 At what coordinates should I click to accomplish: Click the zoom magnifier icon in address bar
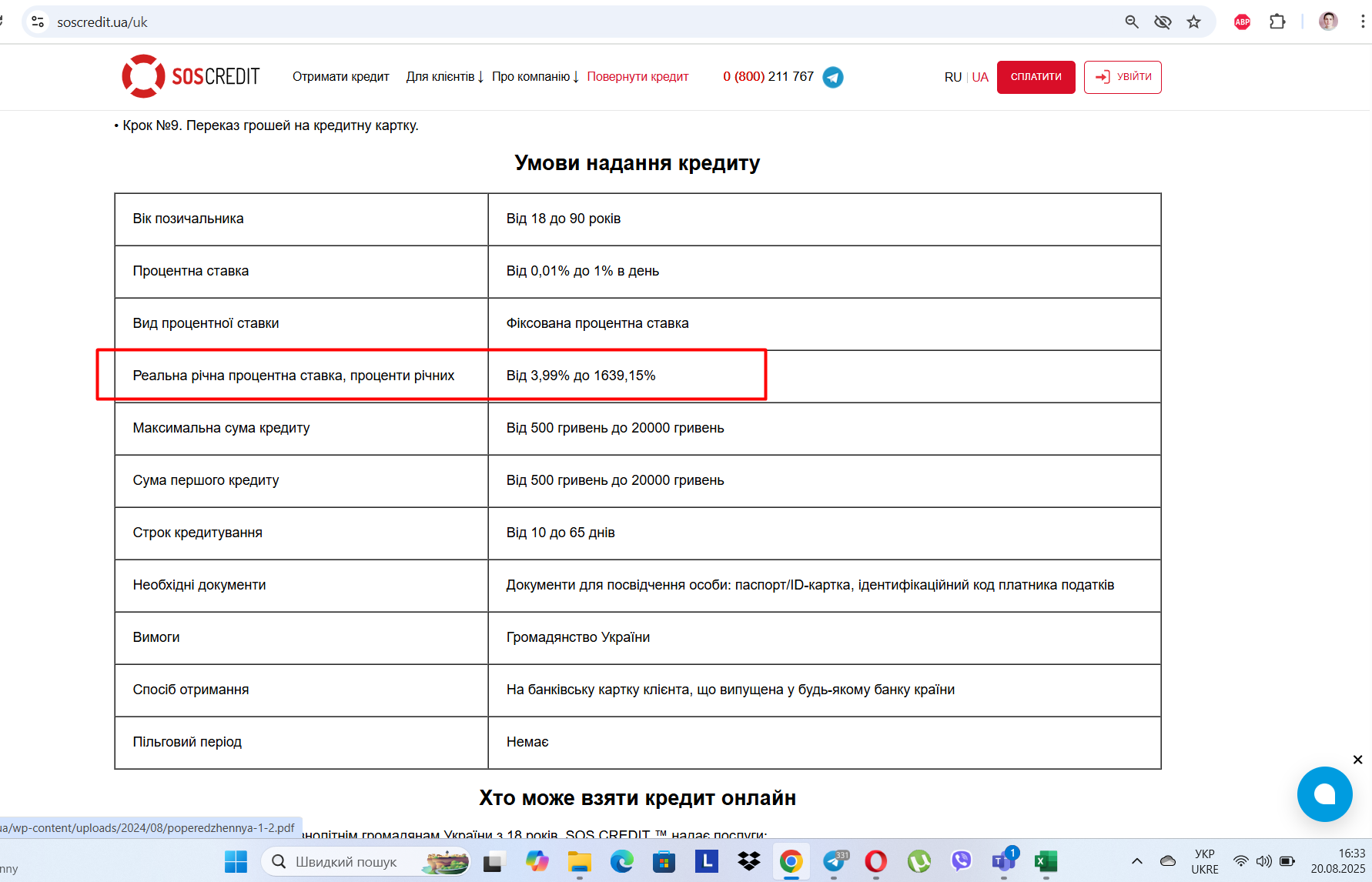tap(1131, 22)
